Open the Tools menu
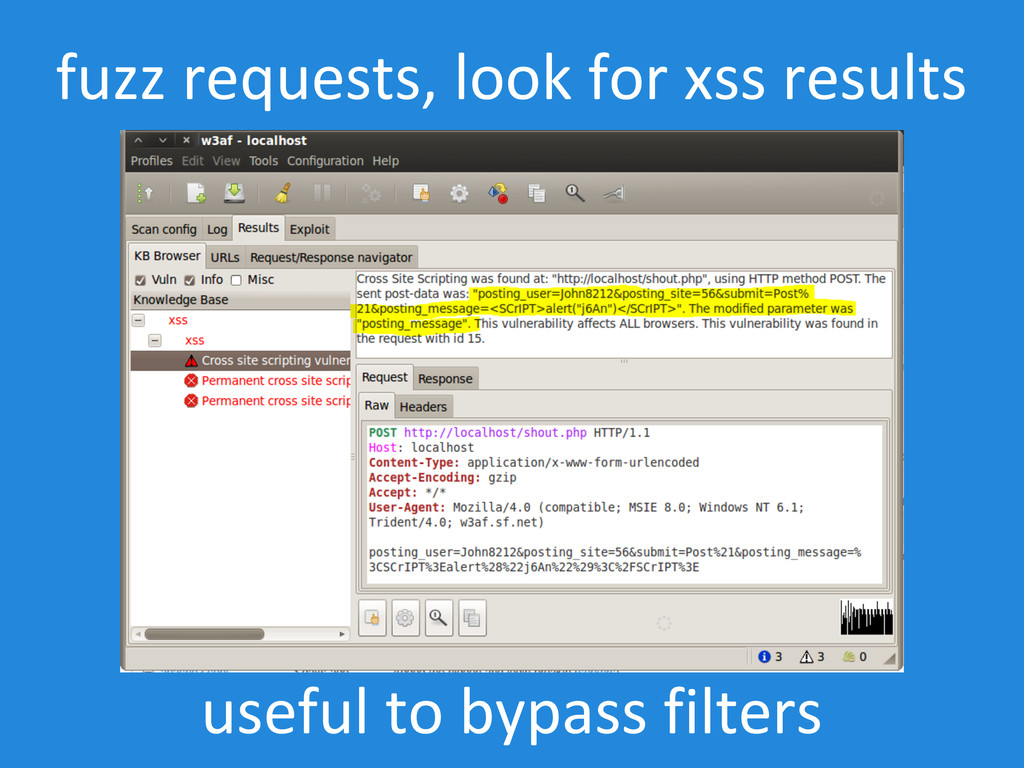This screenshot has height=768, width=1024. tap(263, 161)
